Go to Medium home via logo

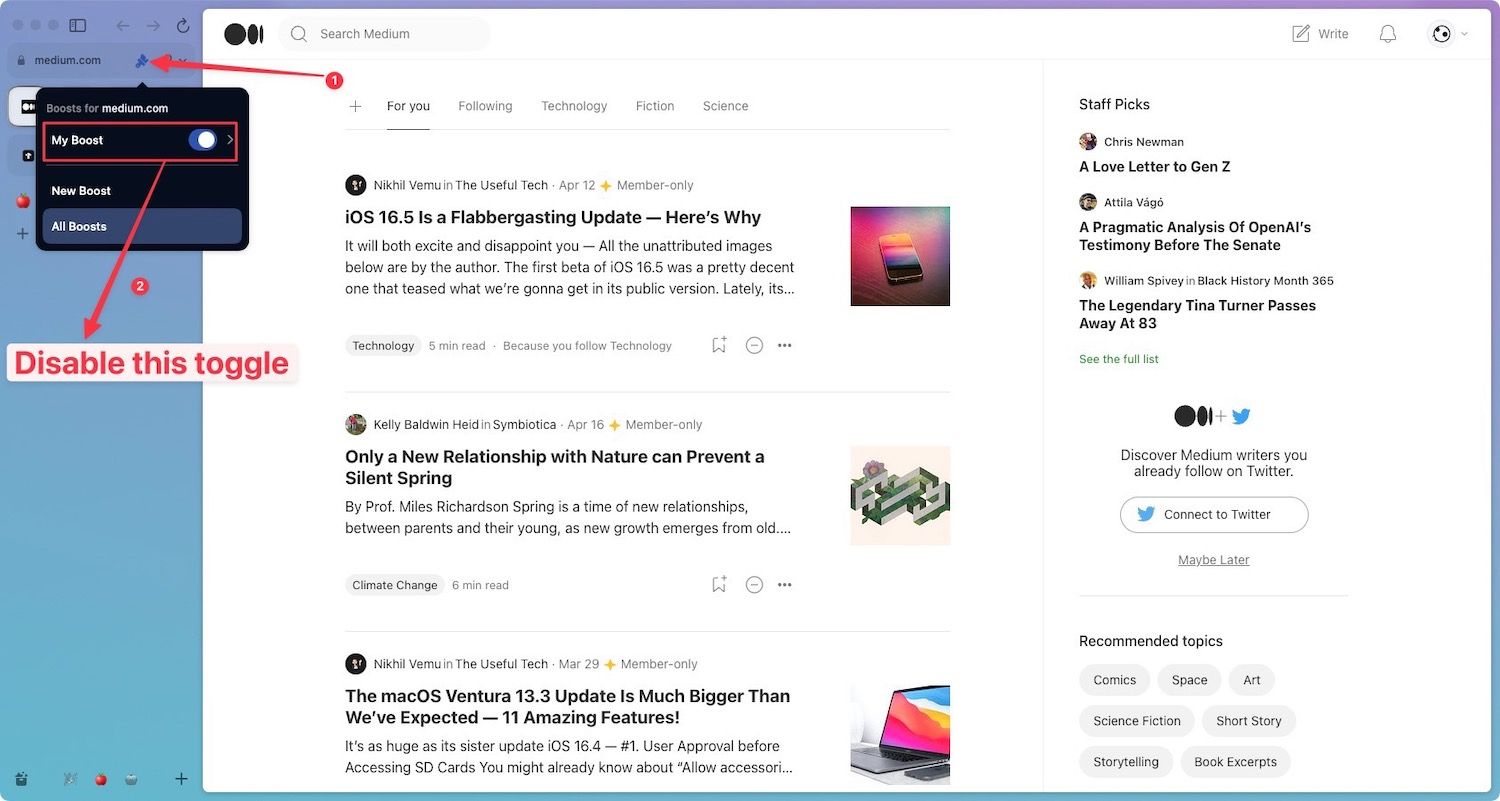[243, 34]
